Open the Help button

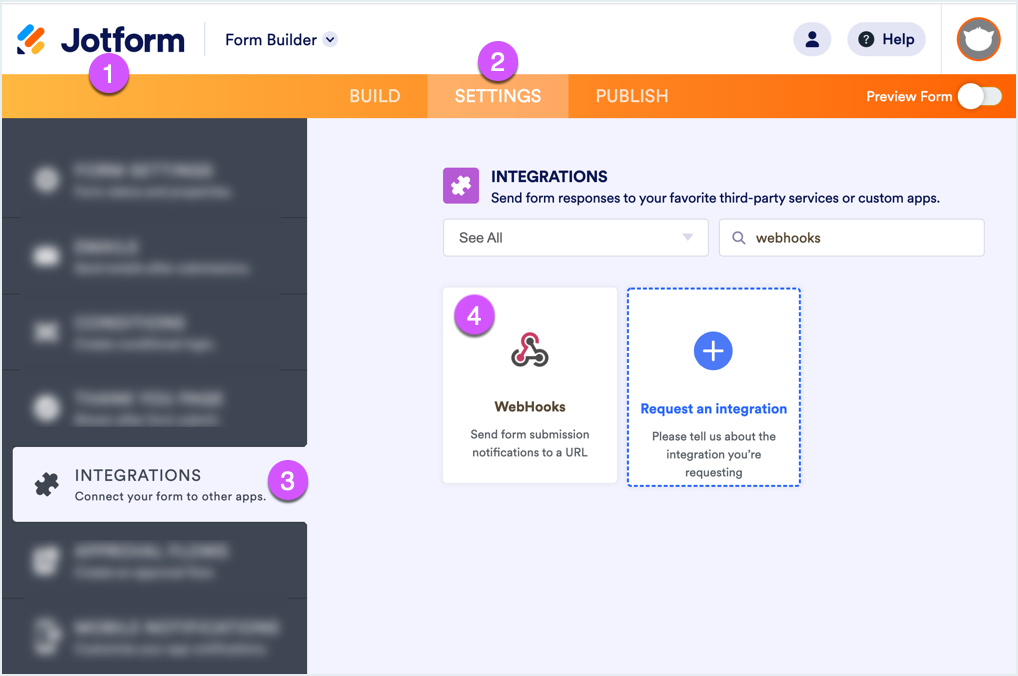886,40
